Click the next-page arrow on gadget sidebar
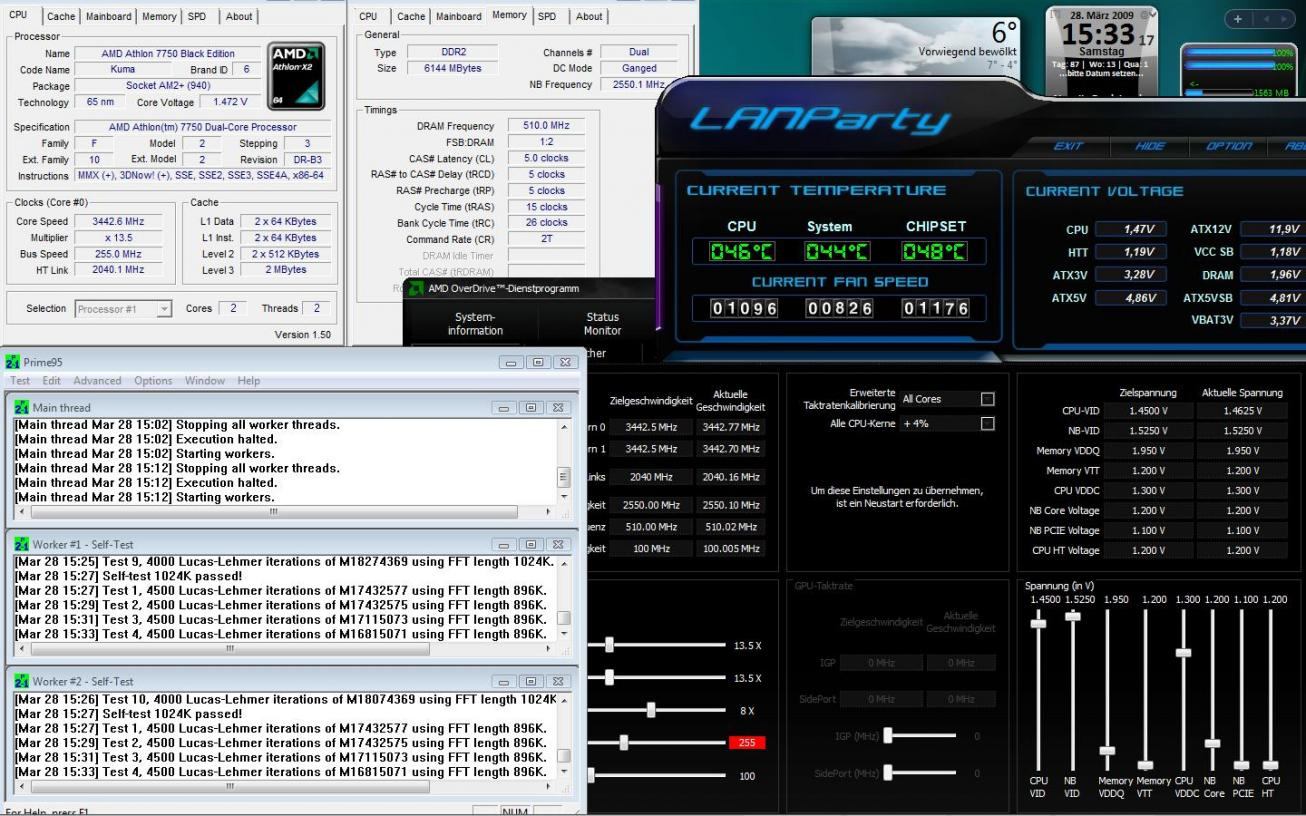This screenshot has width=1306, height=816. pyautogui.click(x=1285, y=20)
